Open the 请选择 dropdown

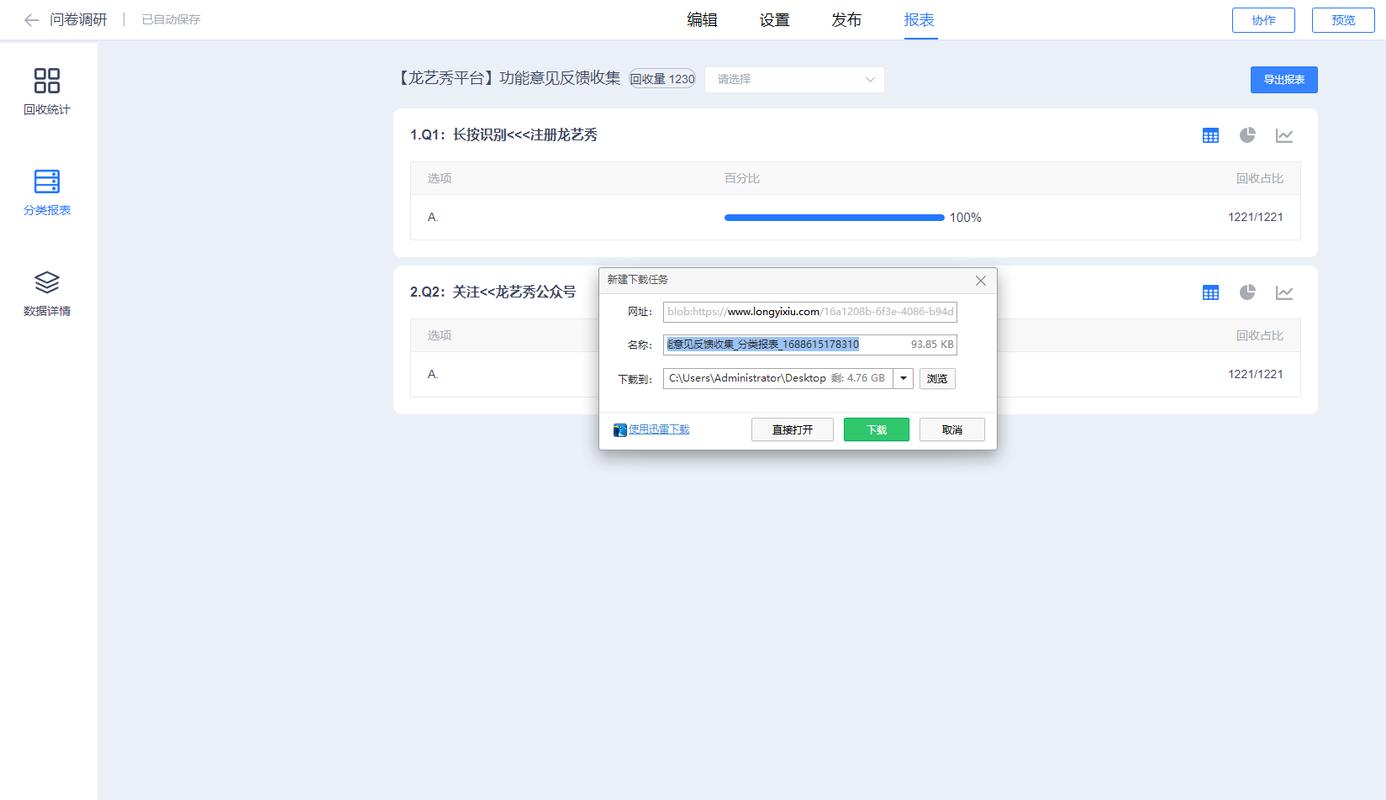[794, 79]
